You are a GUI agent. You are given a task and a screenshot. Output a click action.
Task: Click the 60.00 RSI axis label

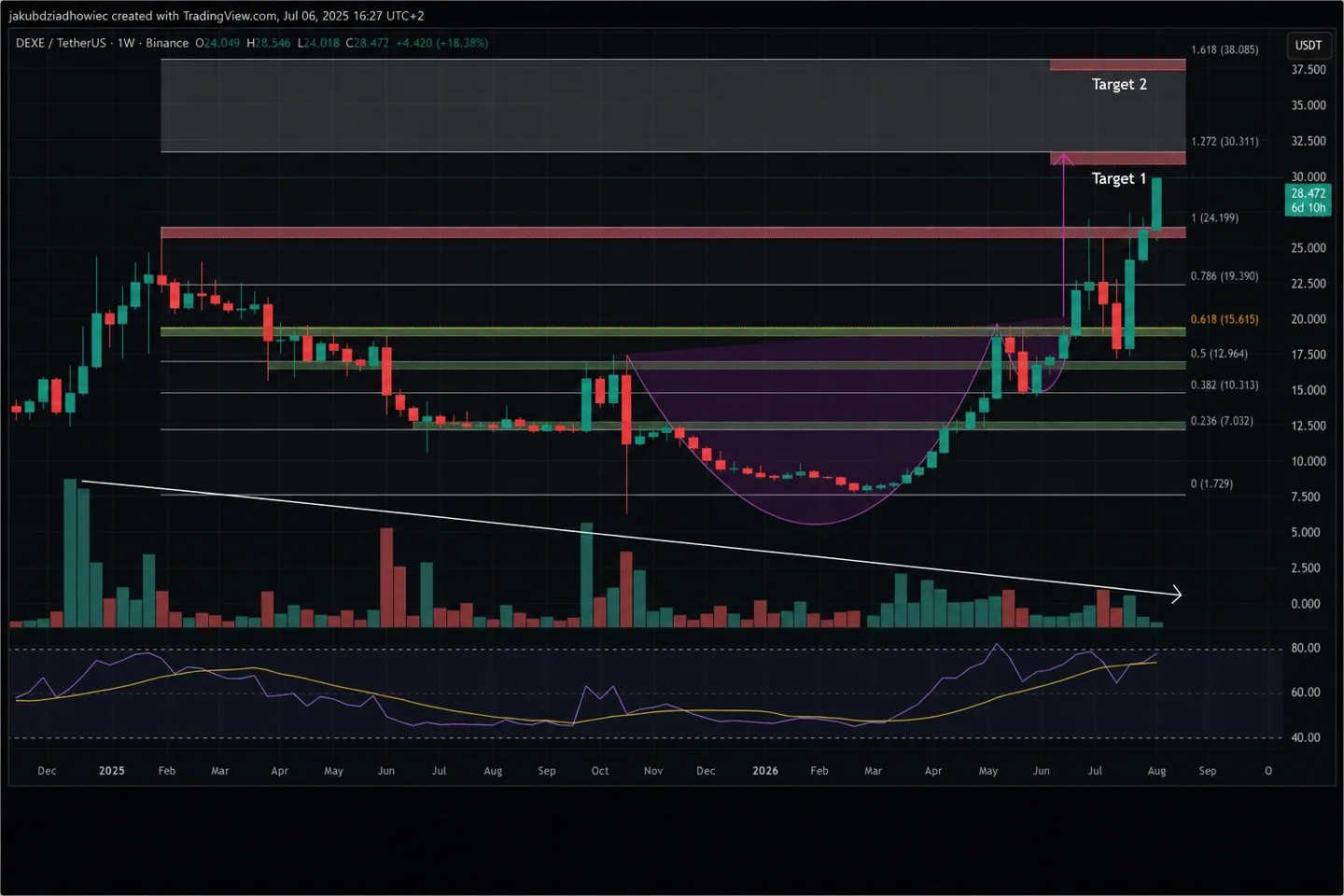pos(1306,693)
